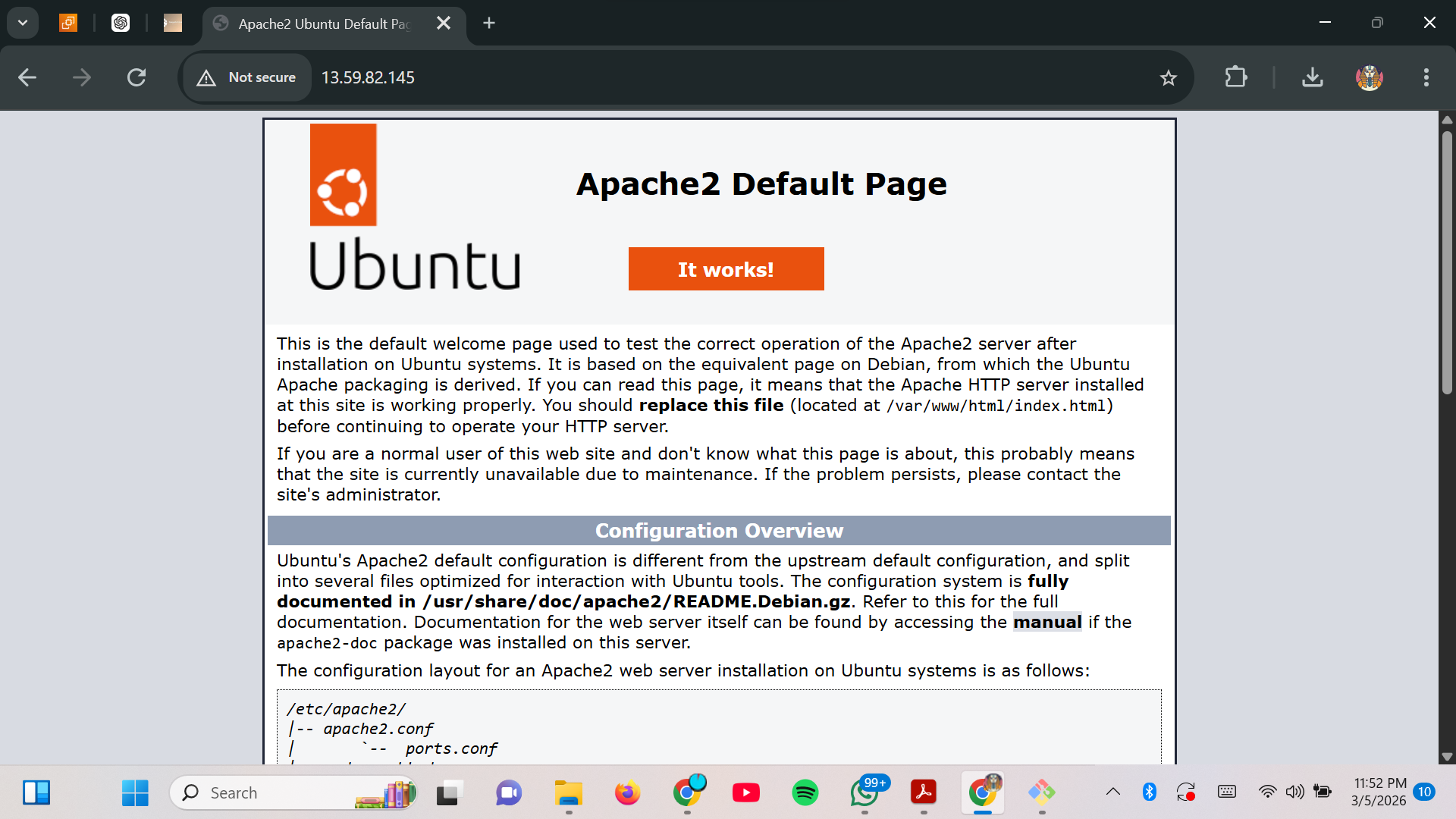The image size is (1456, 819).
Task: Click the address bar showing 13.59.82.145
Action: [368, 77]
